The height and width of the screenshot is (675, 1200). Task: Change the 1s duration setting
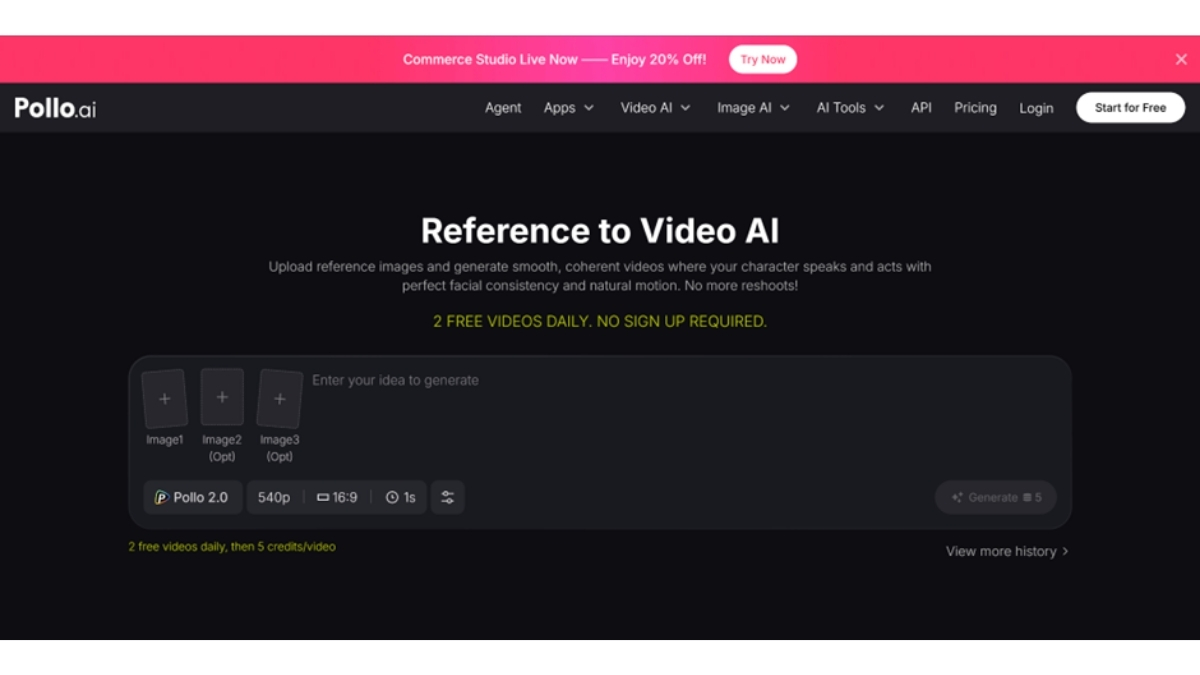(400, 497)
